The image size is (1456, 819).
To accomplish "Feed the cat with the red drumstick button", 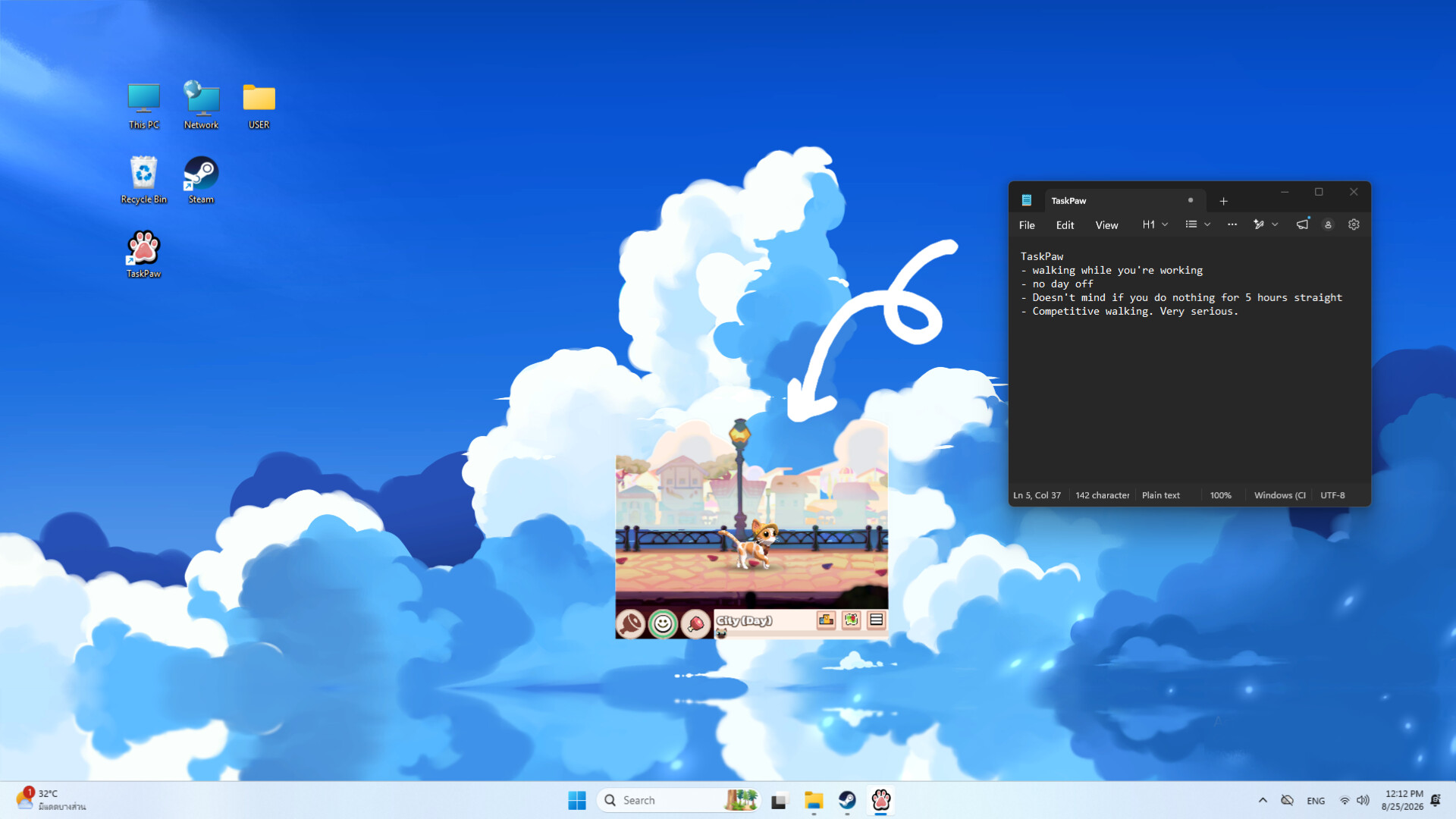I will (695, 623).
